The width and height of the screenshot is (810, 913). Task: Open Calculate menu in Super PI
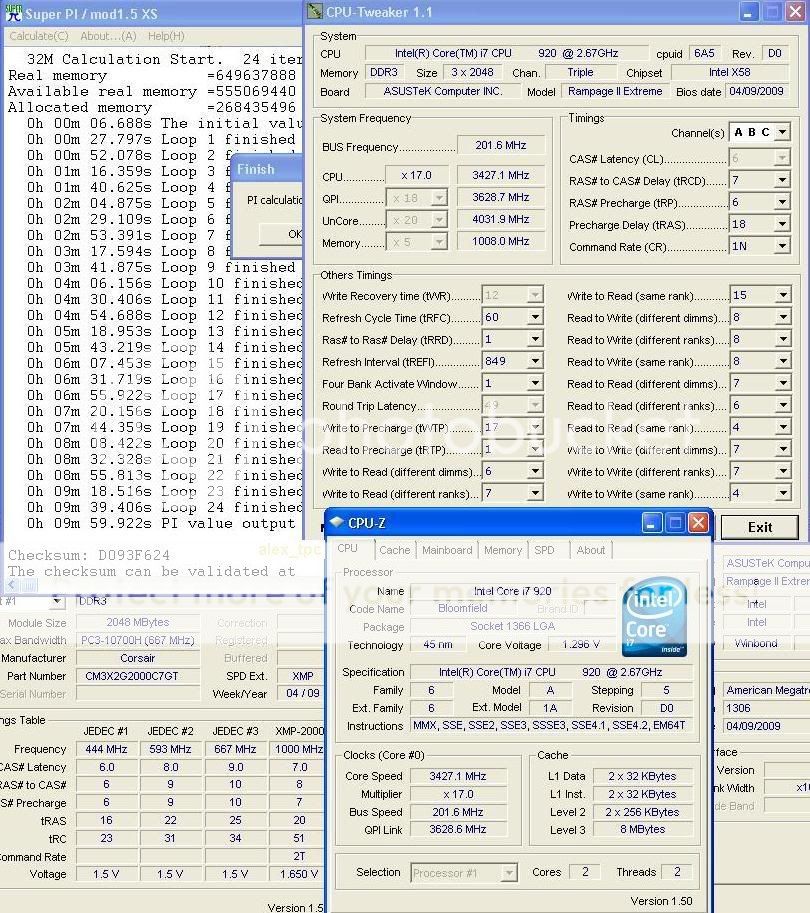tap(38, 36)
